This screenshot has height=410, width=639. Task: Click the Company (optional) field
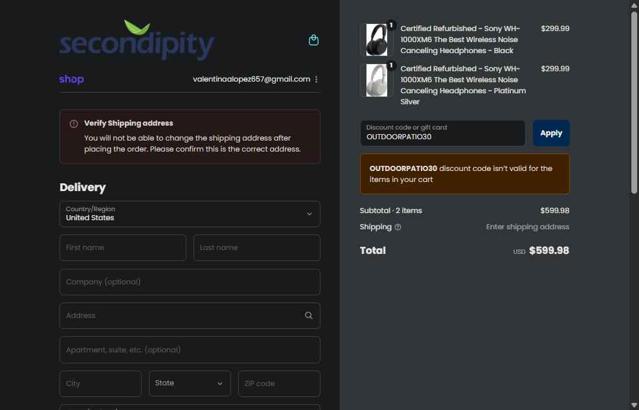click(190, 282)
